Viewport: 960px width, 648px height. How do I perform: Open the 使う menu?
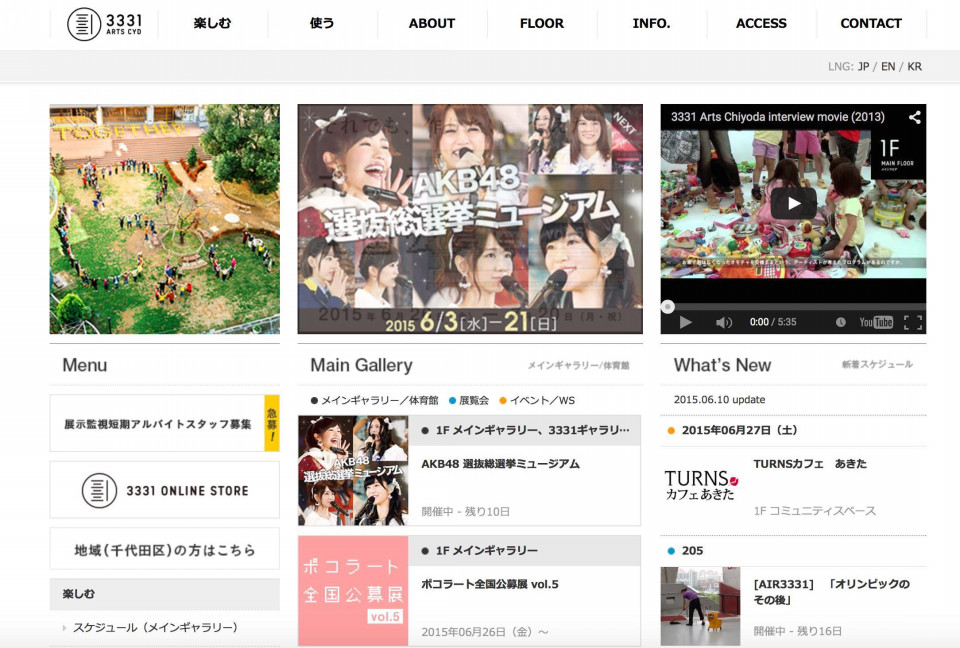(x=321, y=23)
